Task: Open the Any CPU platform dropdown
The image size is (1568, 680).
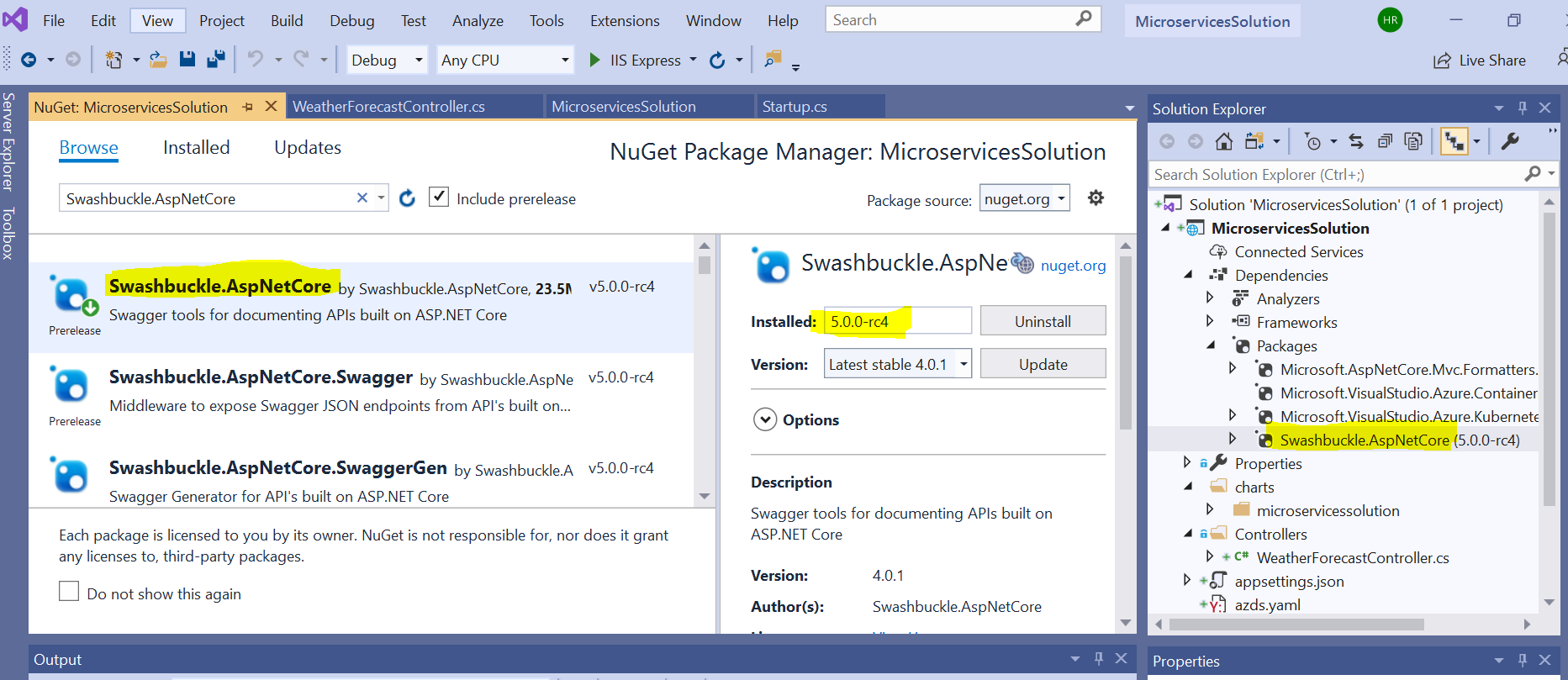Action: tap(505, 60)
